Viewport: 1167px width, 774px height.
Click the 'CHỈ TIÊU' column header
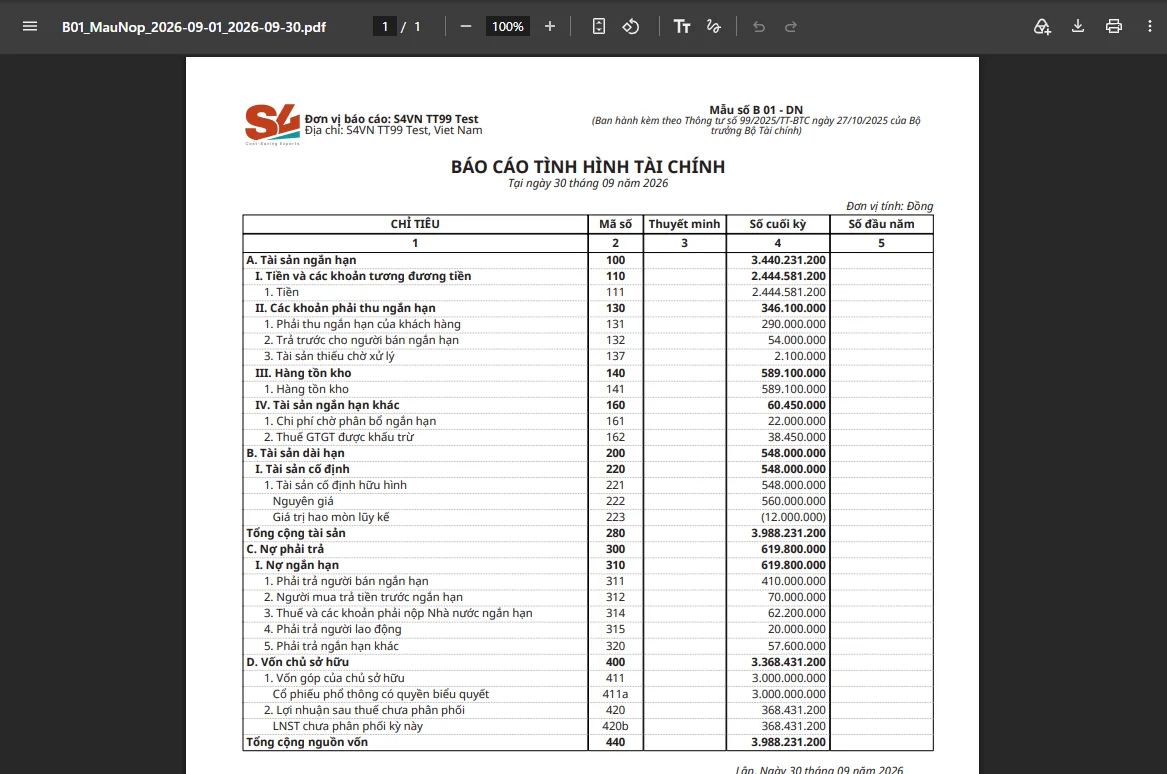[x=415, y=224]
